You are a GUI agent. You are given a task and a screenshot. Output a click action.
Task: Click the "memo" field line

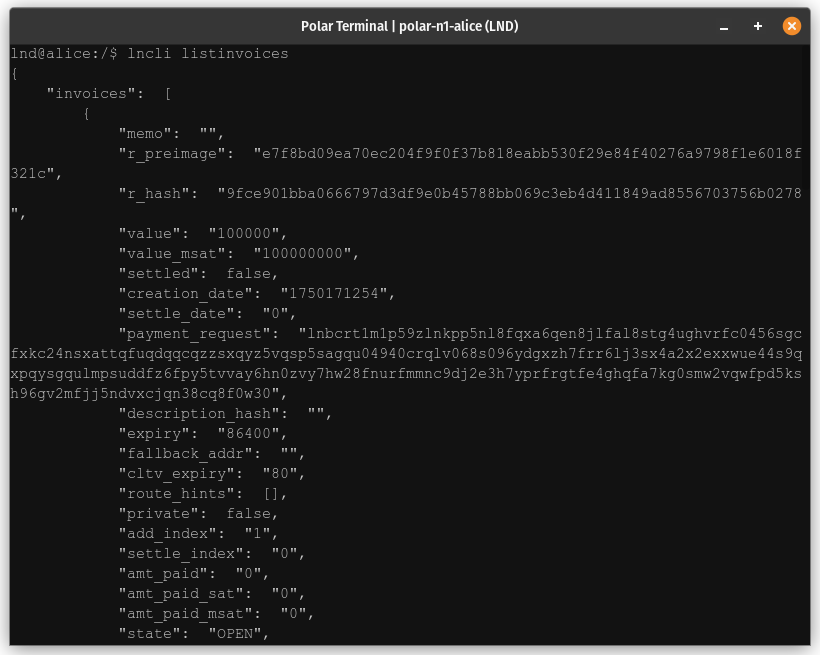[x=172, y=133]
